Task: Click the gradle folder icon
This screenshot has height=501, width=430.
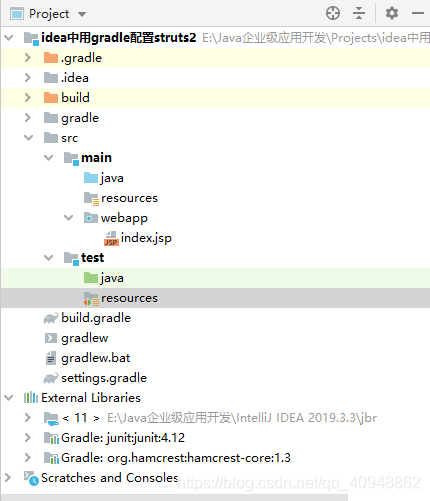Action: pyautogui.click(x=51, y=118)
